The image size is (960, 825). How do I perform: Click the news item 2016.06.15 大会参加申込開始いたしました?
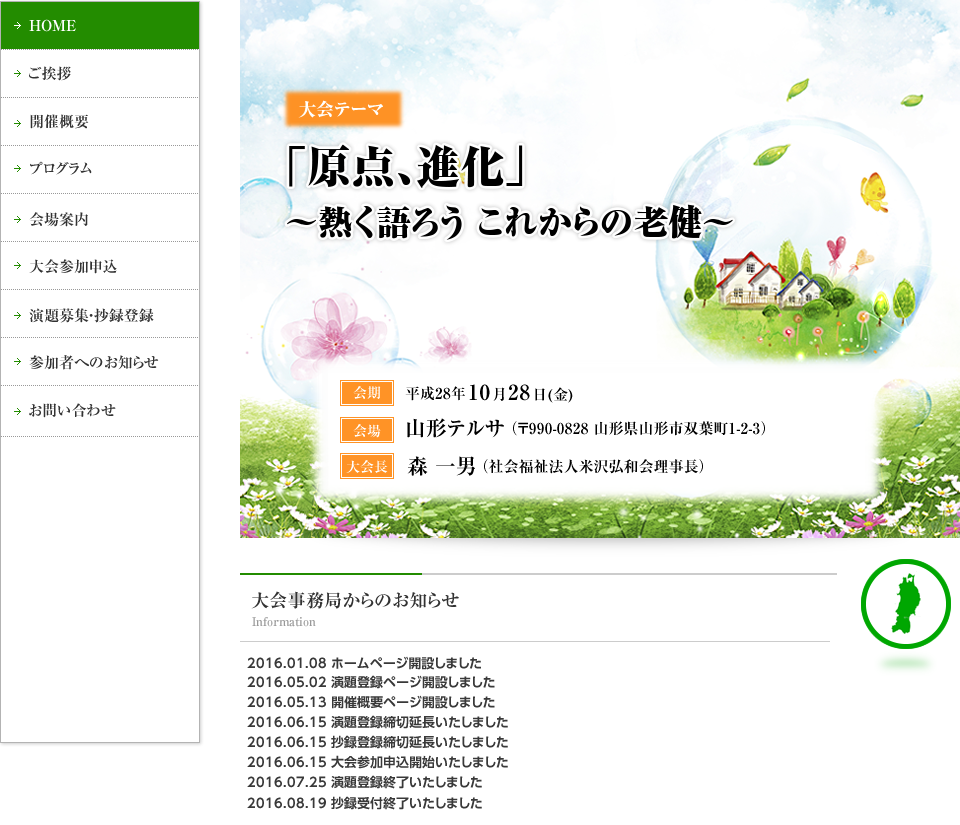[378, 762]
